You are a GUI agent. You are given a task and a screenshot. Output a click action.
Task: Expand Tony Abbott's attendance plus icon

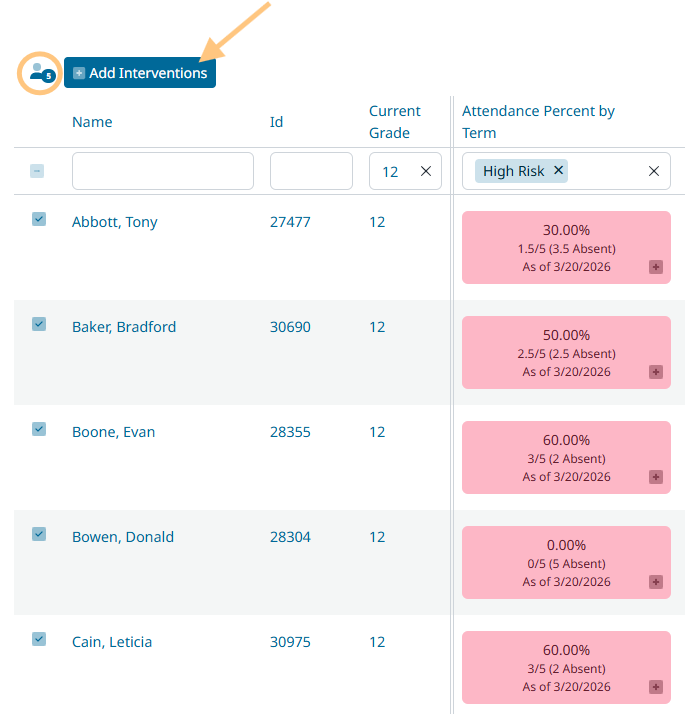pyautogui.click(x=656, y=267)
